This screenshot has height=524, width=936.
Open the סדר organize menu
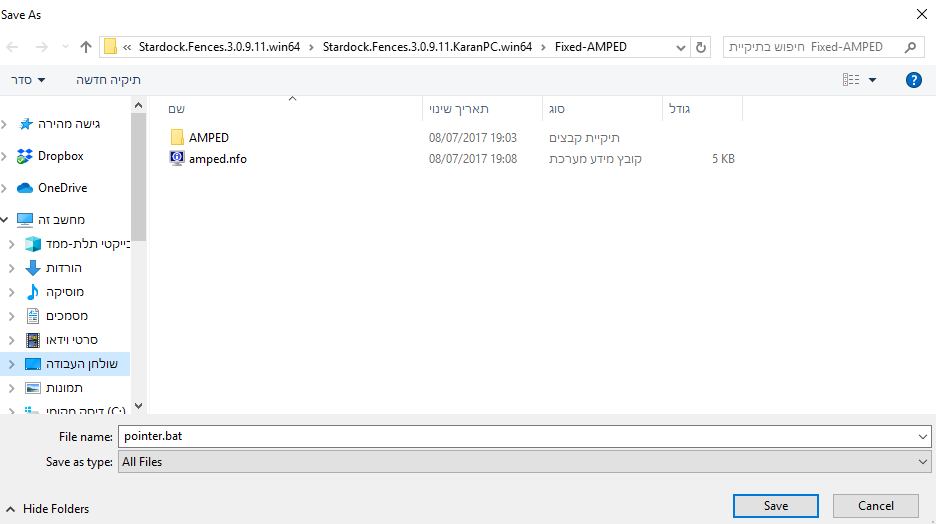click(x=27, y=80)
